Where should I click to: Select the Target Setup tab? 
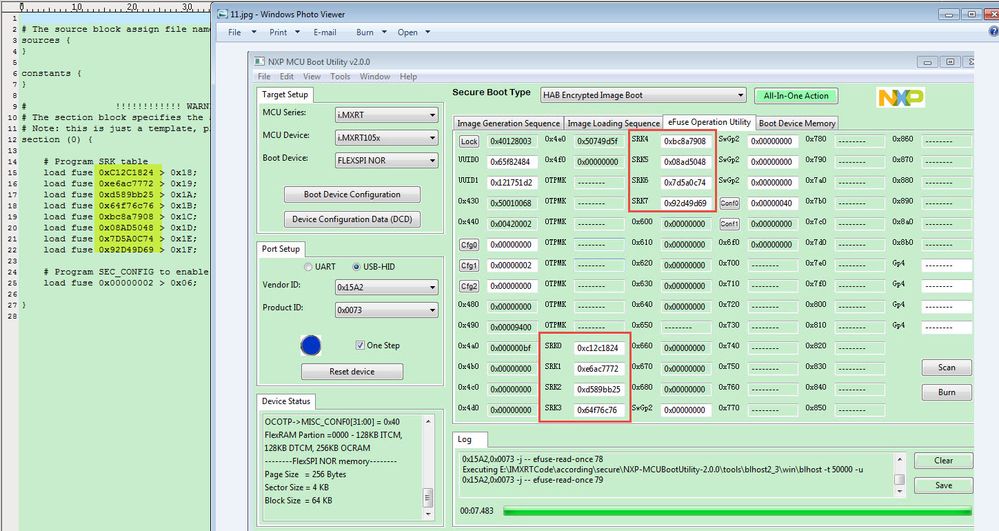click(285, 94)
